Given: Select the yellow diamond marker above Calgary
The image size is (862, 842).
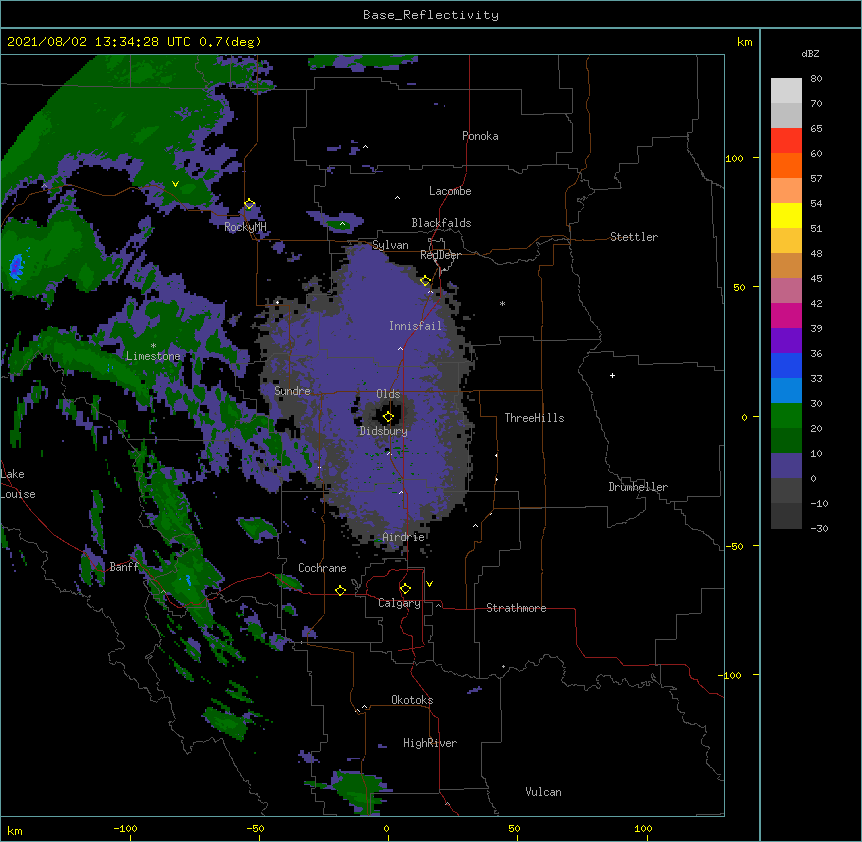Looking at the screenshot, I should pos(405,589).
